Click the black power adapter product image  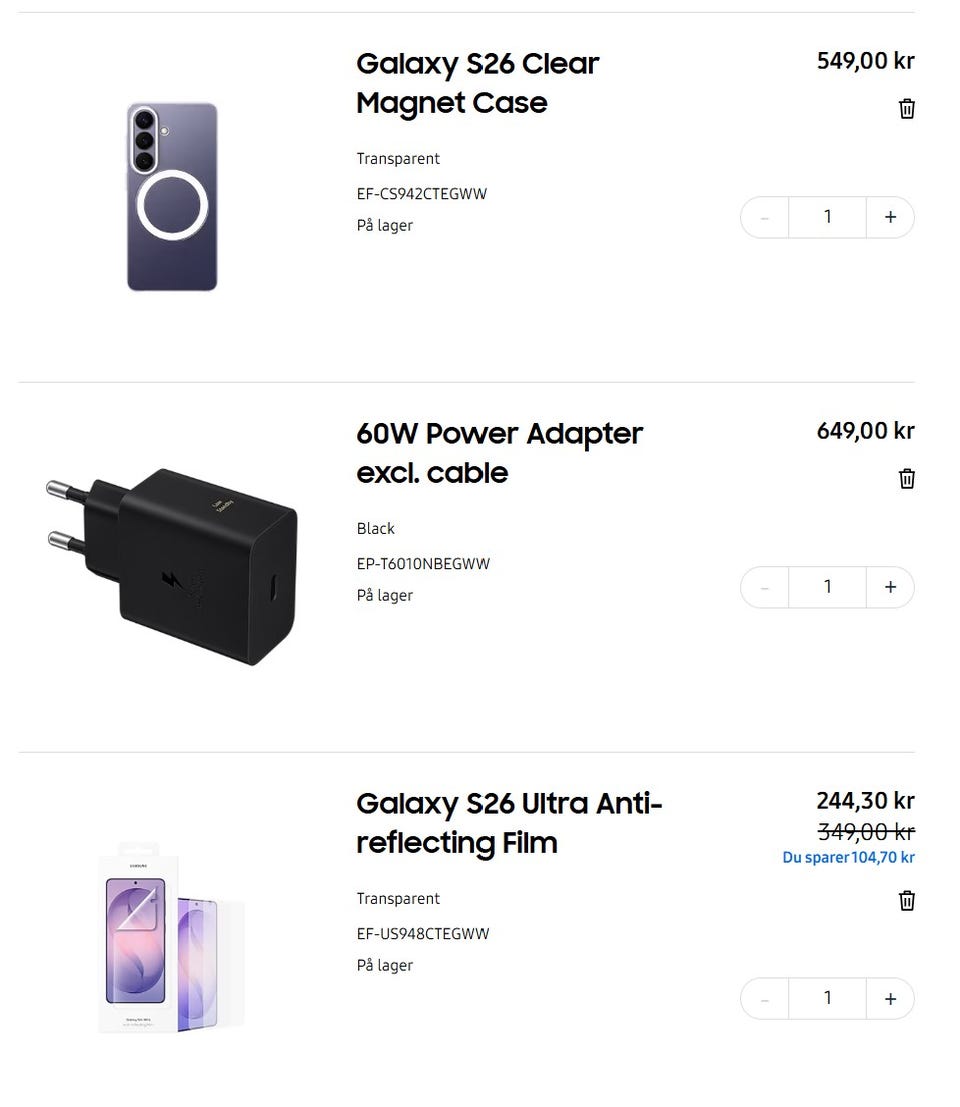[x=172, y=566]
